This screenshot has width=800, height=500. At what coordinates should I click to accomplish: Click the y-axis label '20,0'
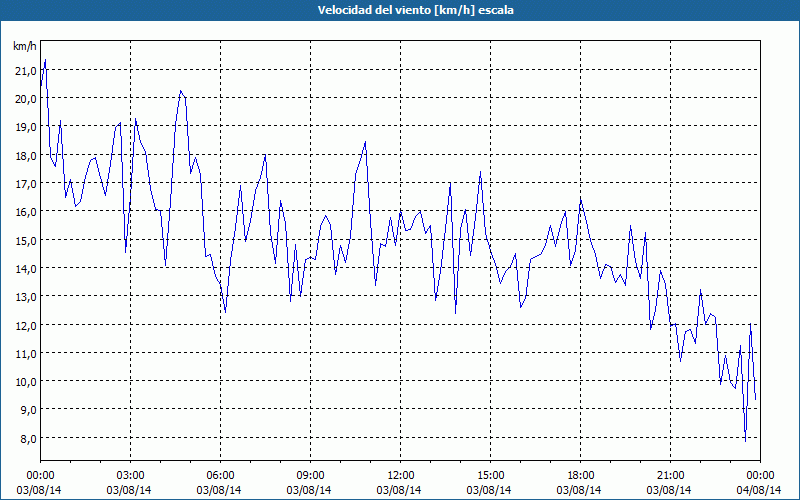26,99
